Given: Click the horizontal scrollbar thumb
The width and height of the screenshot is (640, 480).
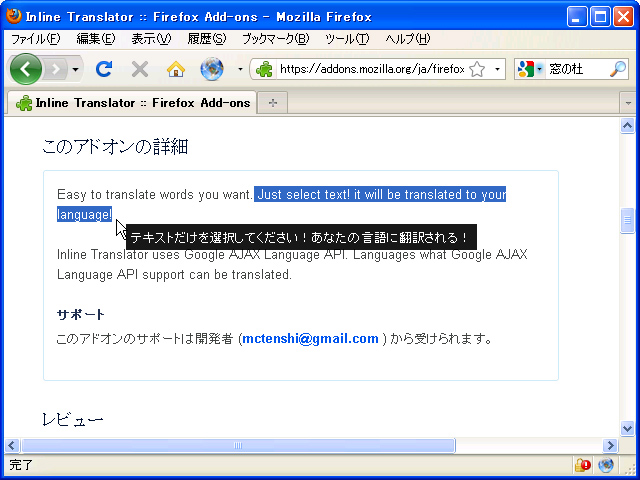Looking at the screenshot, I should coord(238,445).
